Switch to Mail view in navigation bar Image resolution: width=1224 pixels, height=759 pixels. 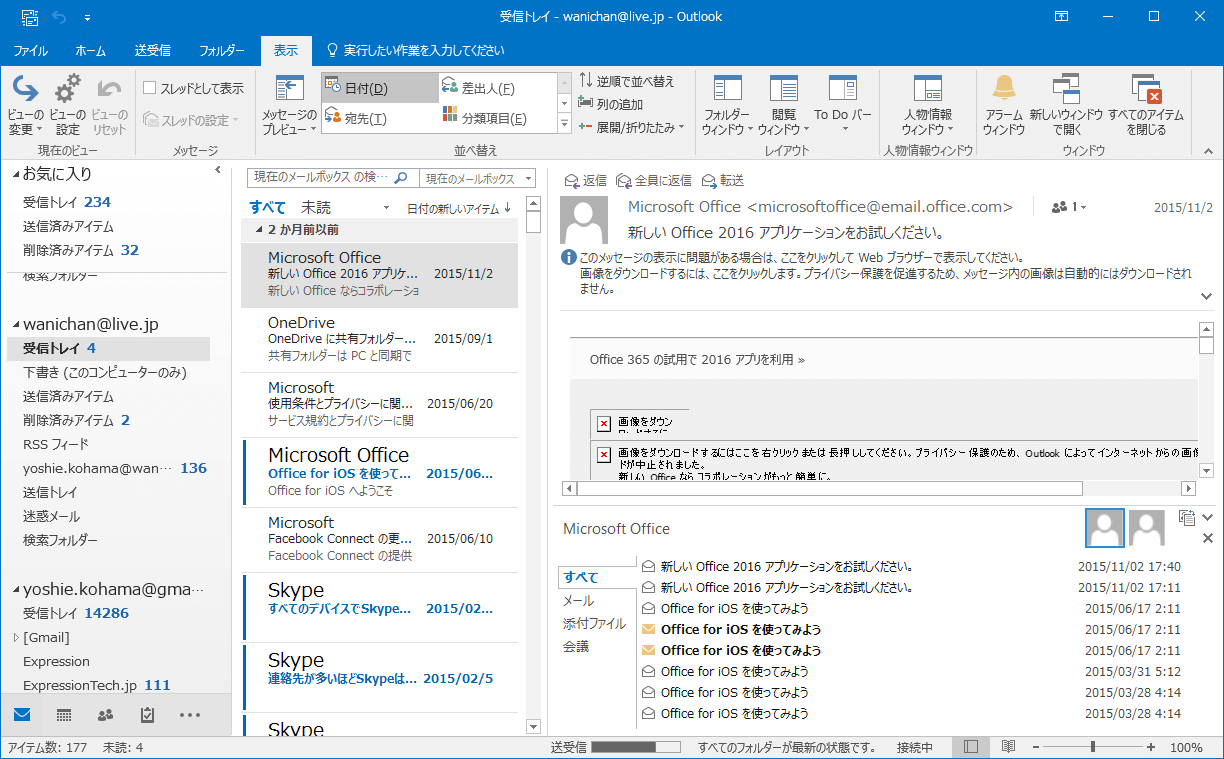22,715
